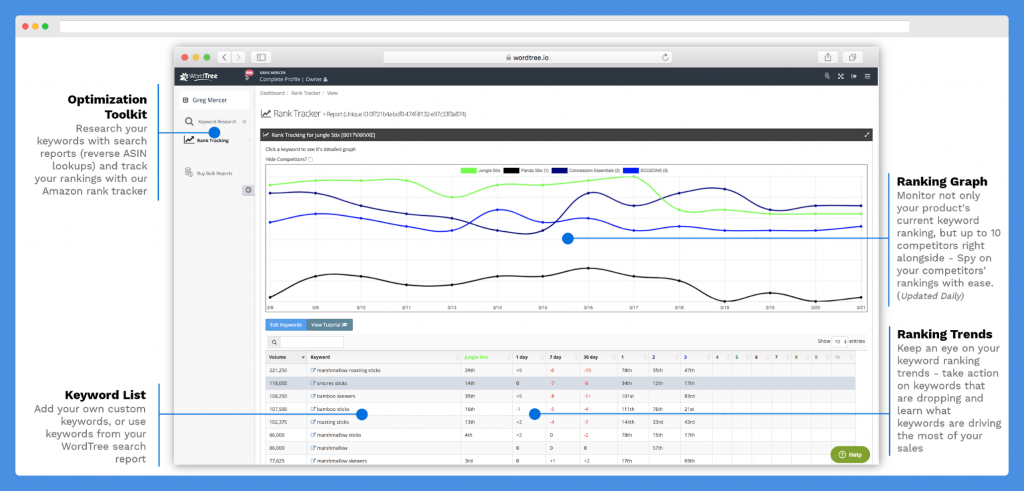Click the logout icon in top header
This screenshot has width=1024, height=491.
[x=854, y=76]
